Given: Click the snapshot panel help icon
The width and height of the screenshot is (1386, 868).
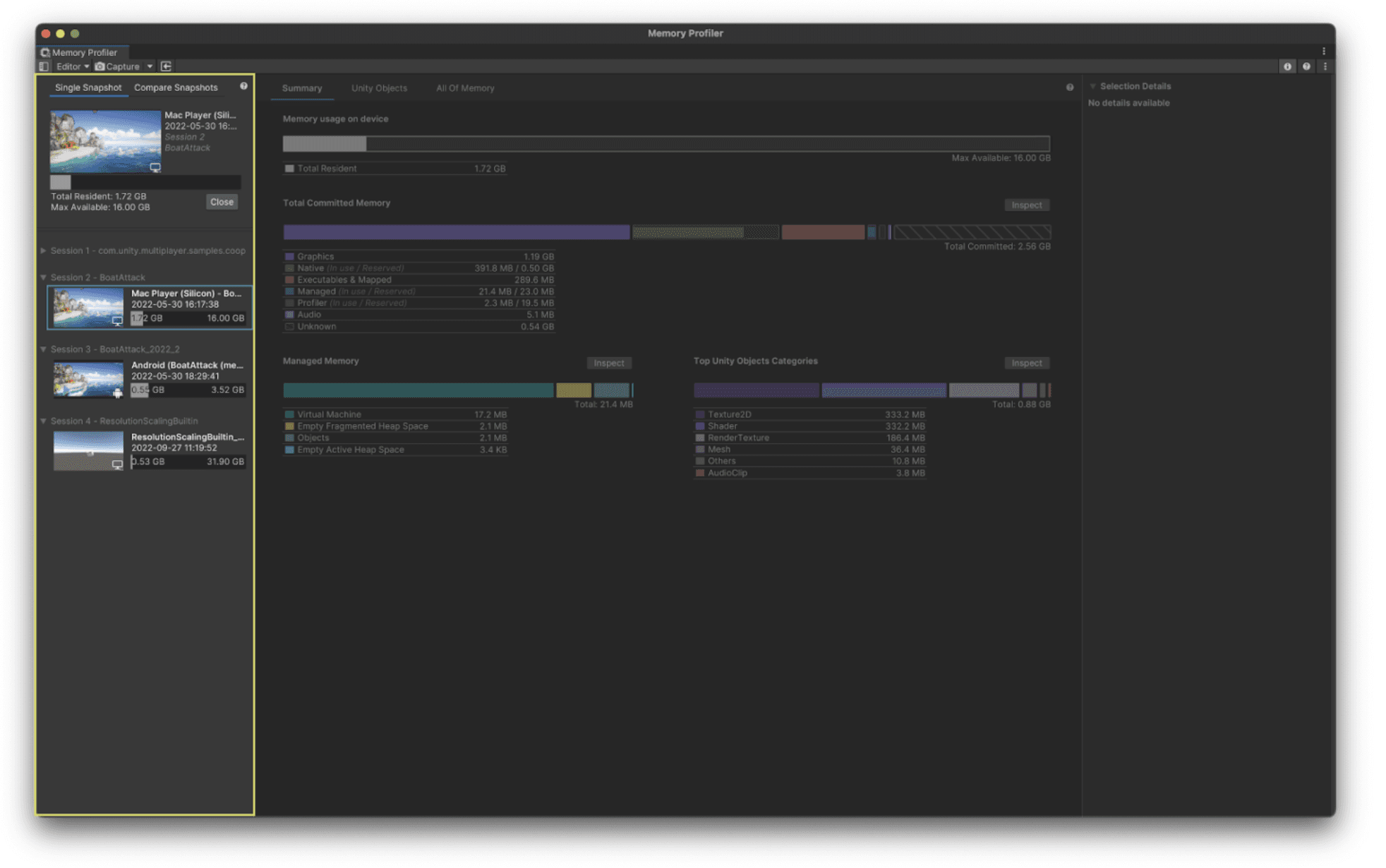Looking at the screenshot, I should pos(243,86).
